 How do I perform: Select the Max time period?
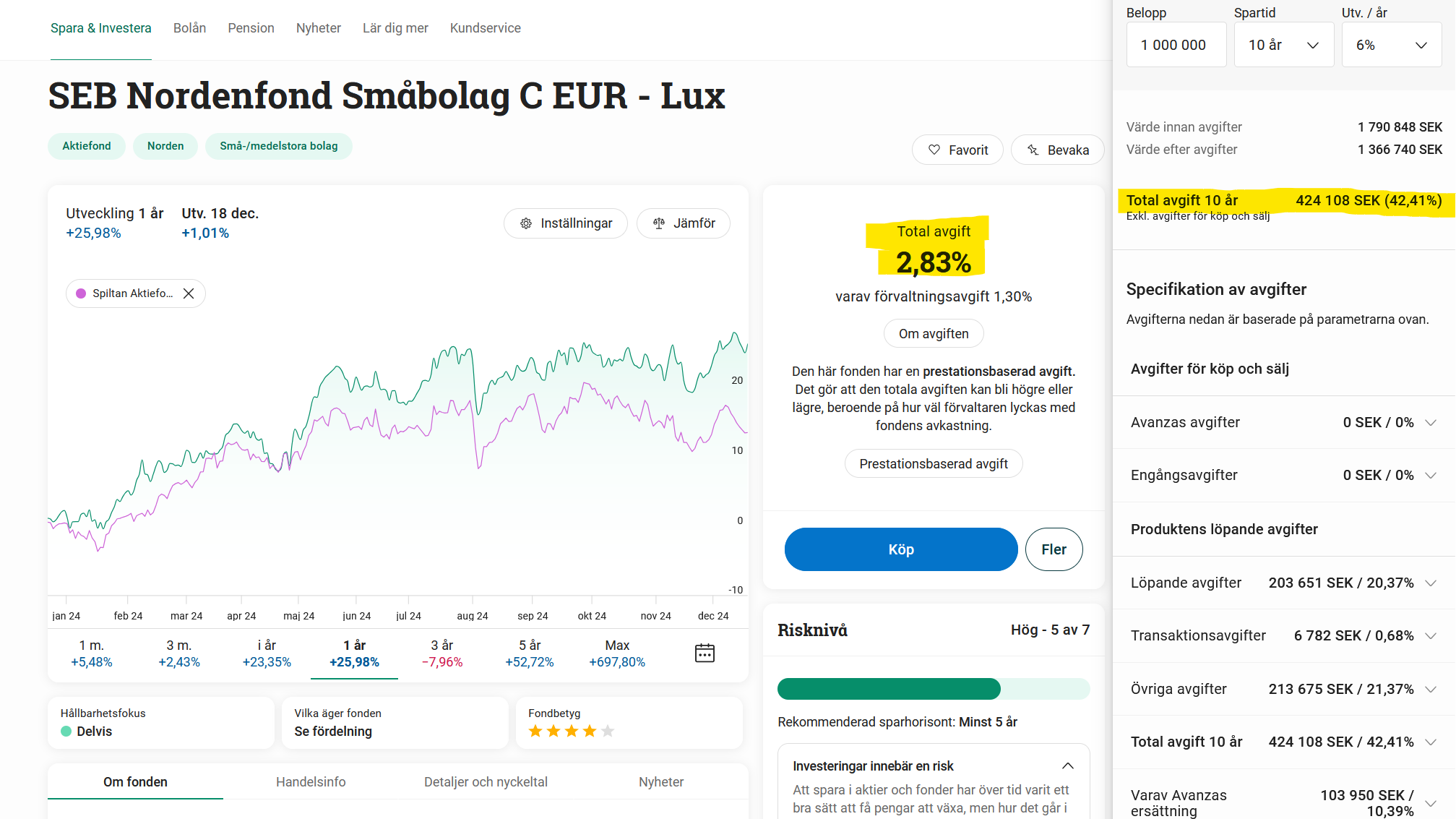[616, 653]
